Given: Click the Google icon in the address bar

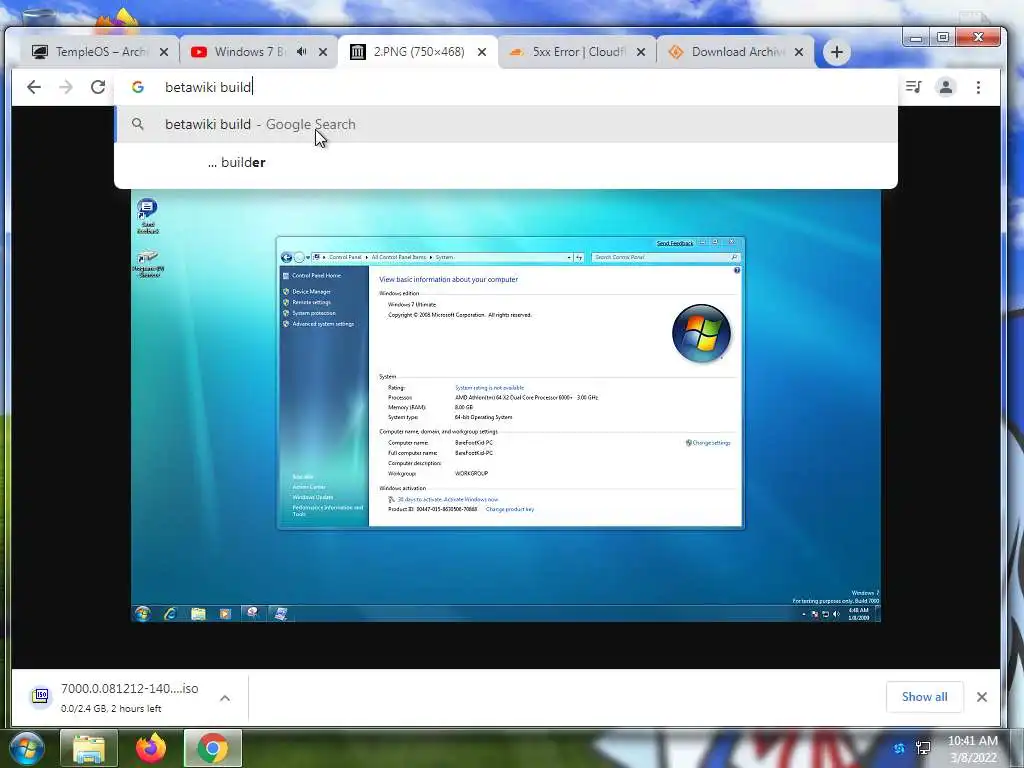Looking at the screenshot, I should click(138, 87).
